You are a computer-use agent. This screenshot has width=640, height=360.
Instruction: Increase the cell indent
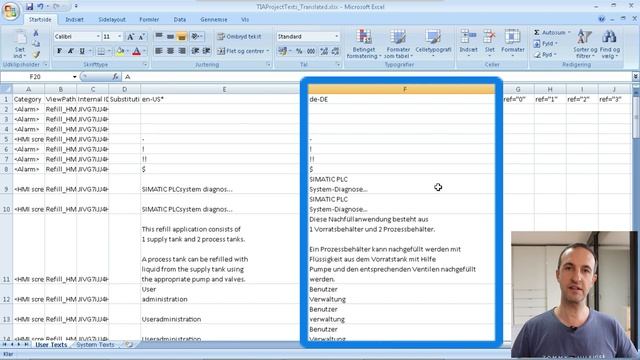(207, 51)
